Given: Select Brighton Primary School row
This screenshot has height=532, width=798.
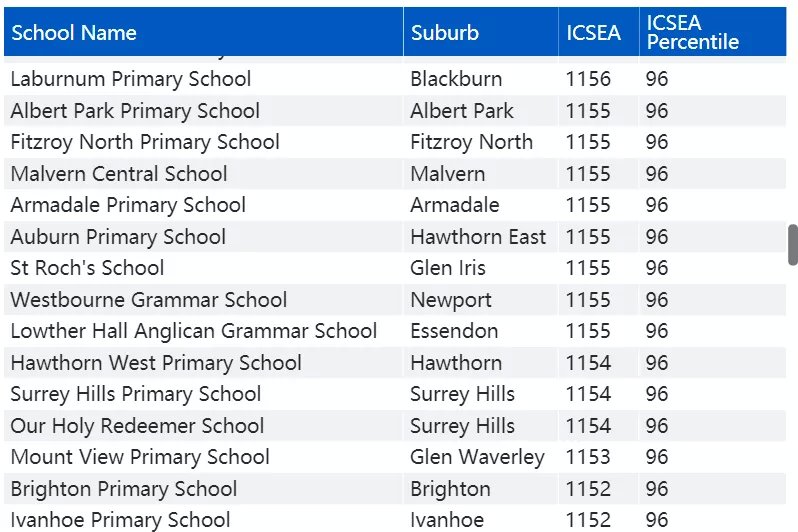Looking at the screenshot, I should [395, 489].
